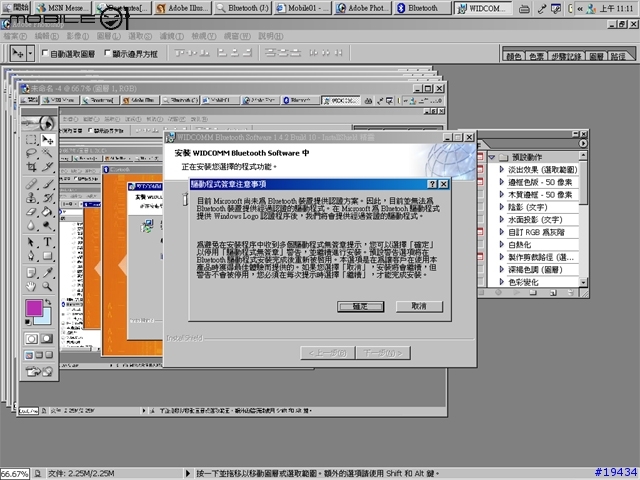Select the Move tool in toolbox
Screen dimensions: 640x480
pyautogui.click(x=48, y=140)
